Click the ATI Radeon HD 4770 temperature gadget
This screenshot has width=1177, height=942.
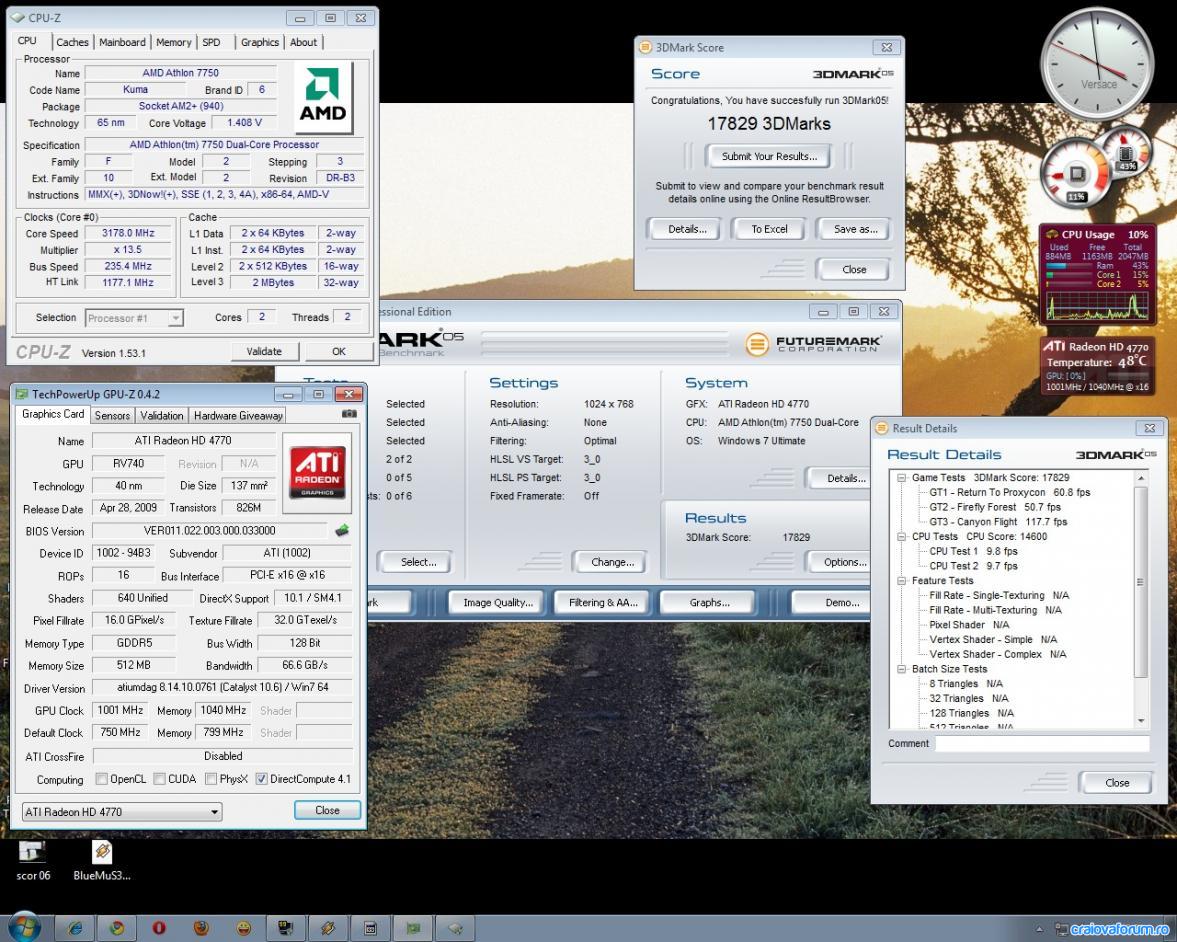[1097, 366]
